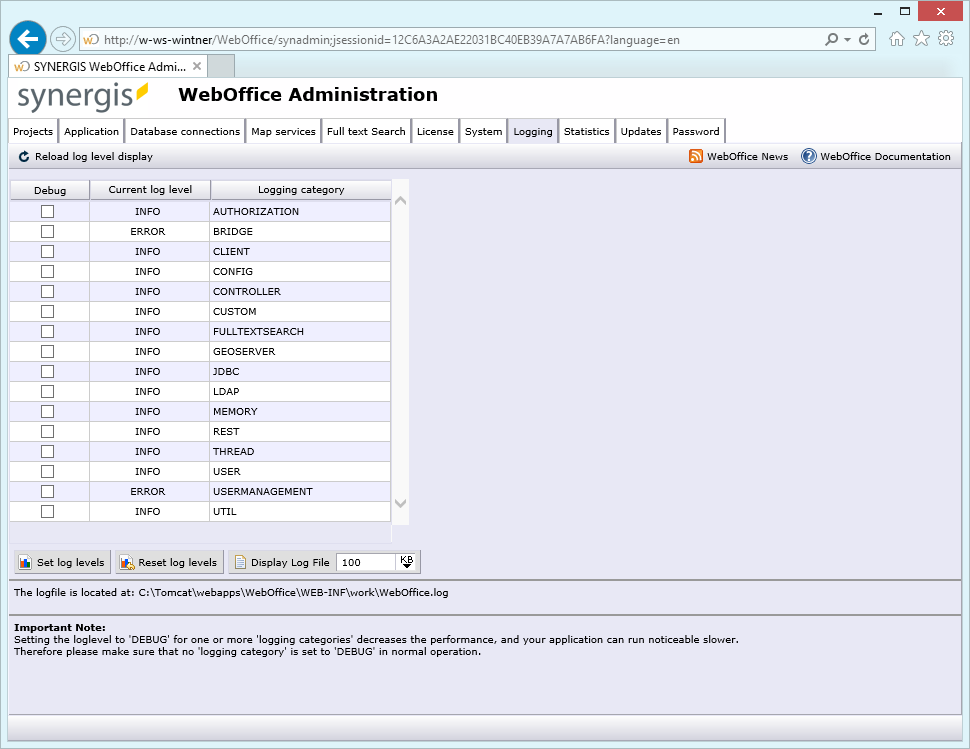The height and width of the screenshot is (749, 970).
Task: Click the Display Log File document icon
Action: pos(239,562)
